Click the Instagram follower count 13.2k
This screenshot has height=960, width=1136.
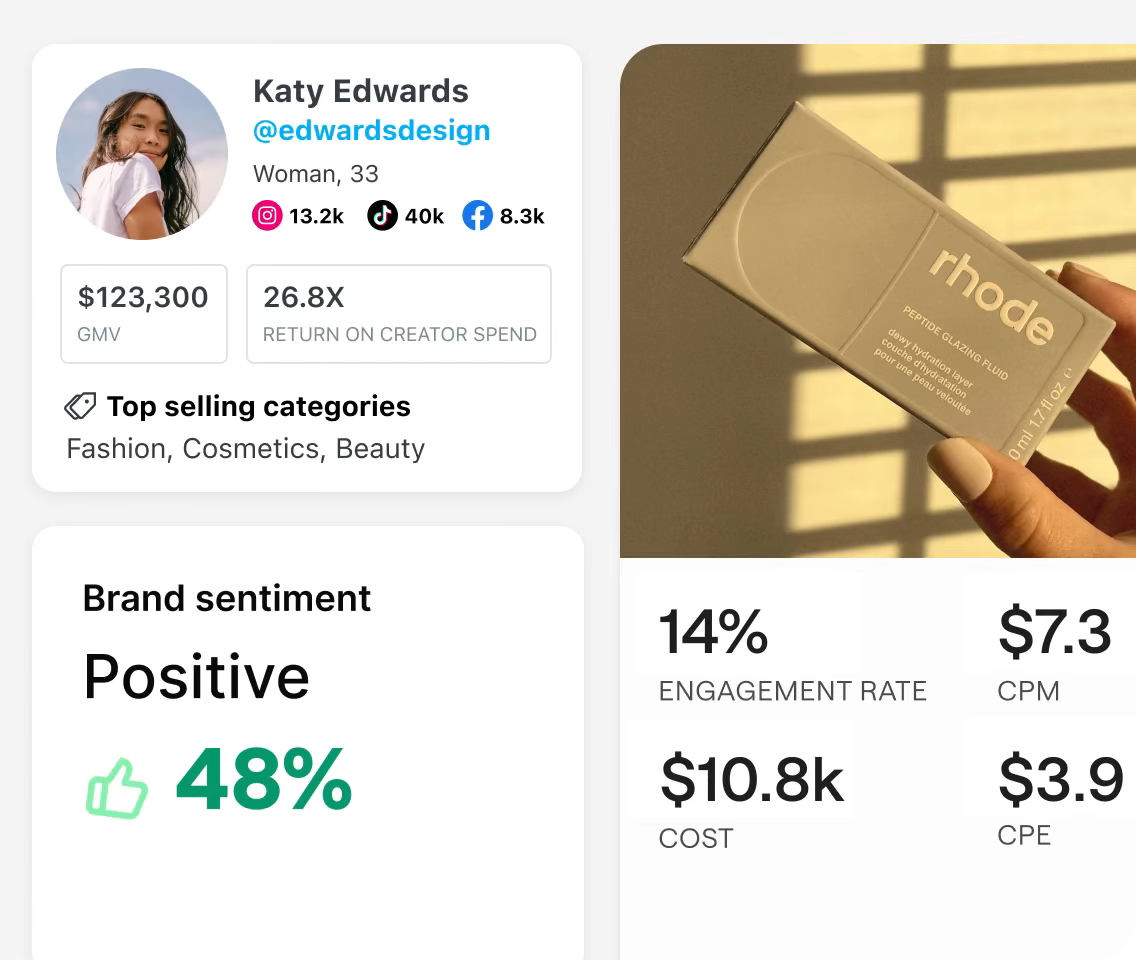pyautogui.click(x=315, y=216)
